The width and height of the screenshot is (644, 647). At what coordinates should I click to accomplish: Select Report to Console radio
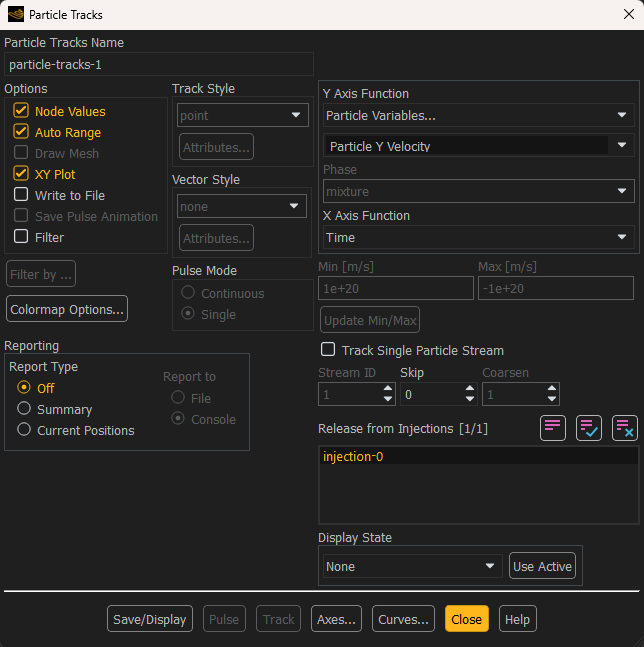pyautogui.click(x=178, y=418)
